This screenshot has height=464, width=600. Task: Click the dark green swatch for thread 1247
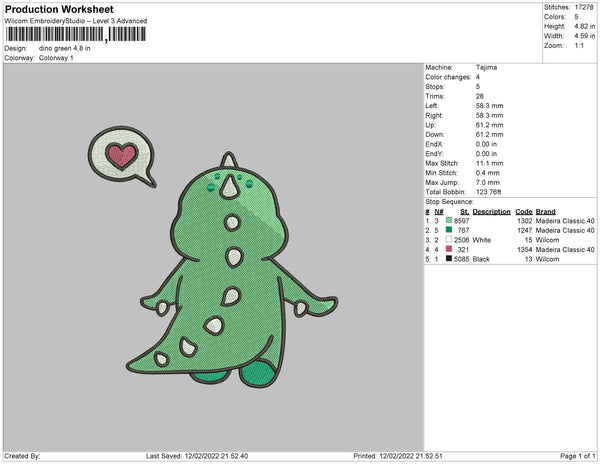(449, 230)
